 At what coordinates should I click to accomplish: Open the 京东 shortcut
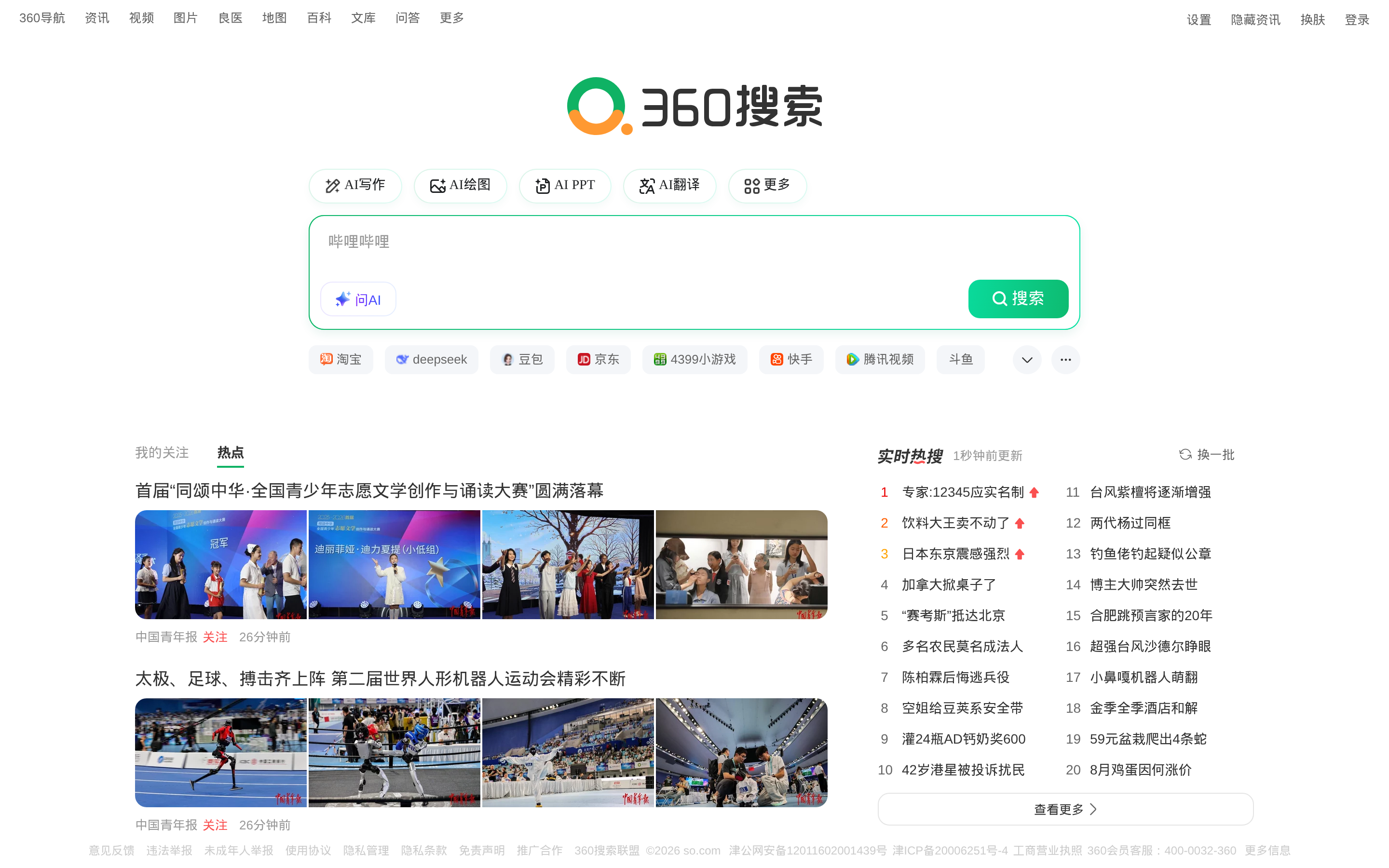(x=598, y=359)
